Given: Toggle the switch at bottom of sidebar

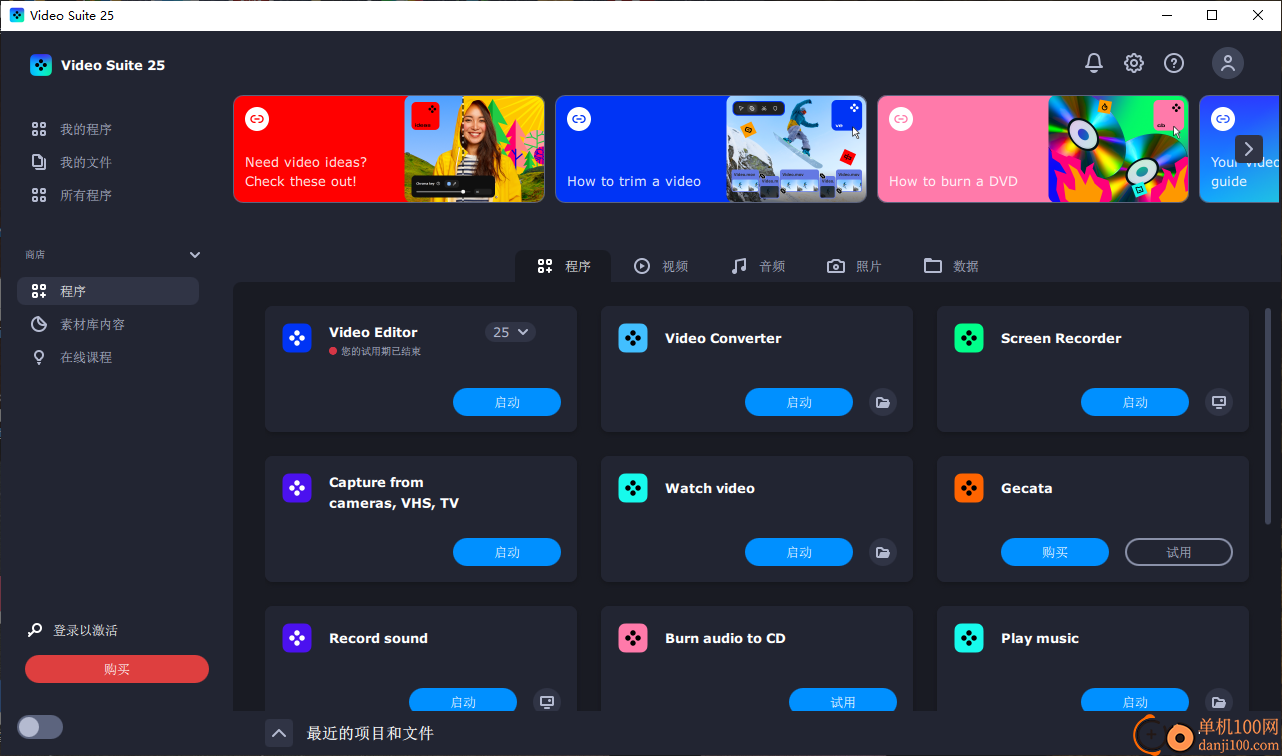Looking at the screenshot, I should coord(40,727).
